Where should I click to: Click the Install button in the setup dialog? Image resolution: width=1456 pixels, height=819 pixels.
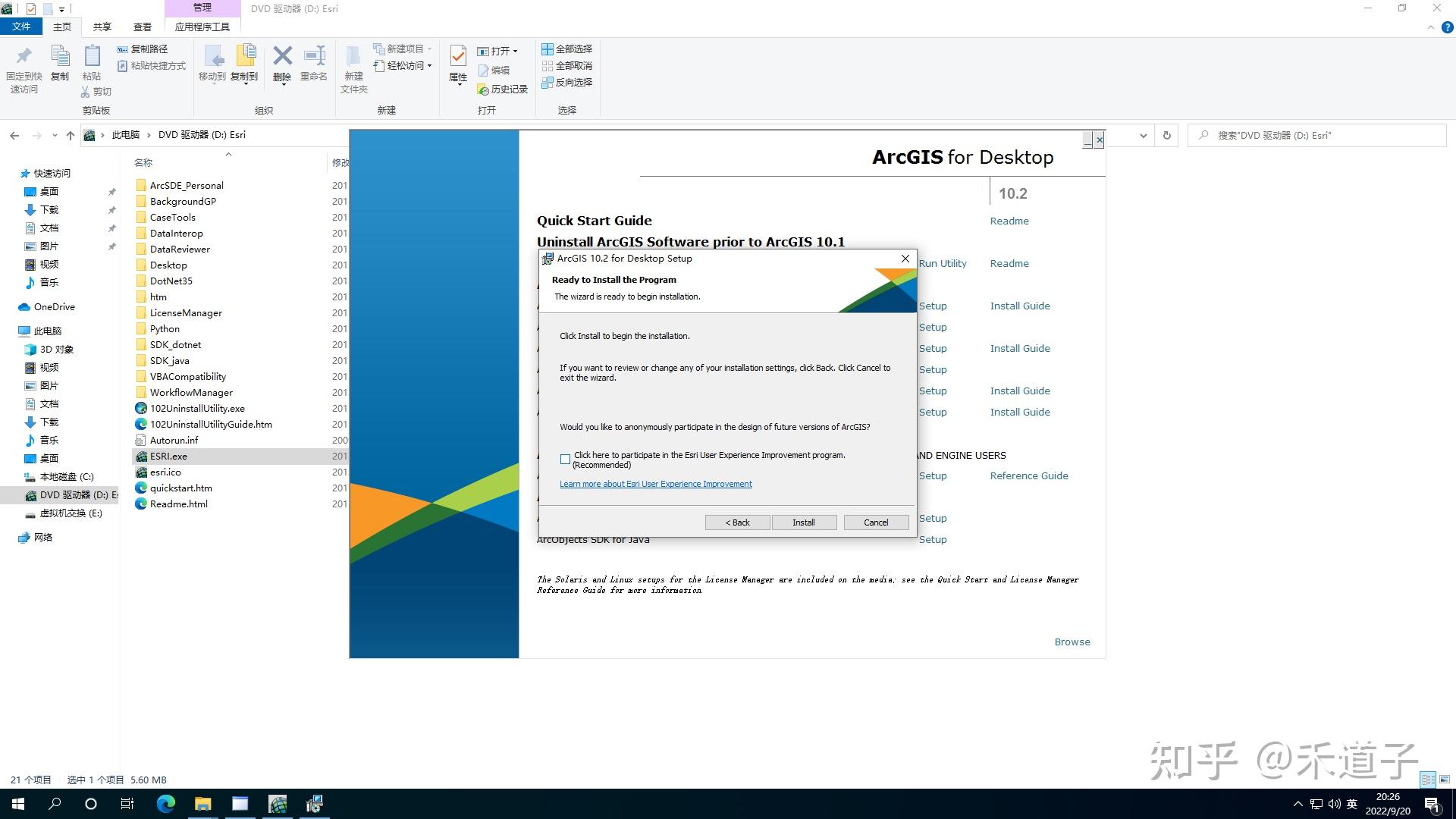coord(804,522)
